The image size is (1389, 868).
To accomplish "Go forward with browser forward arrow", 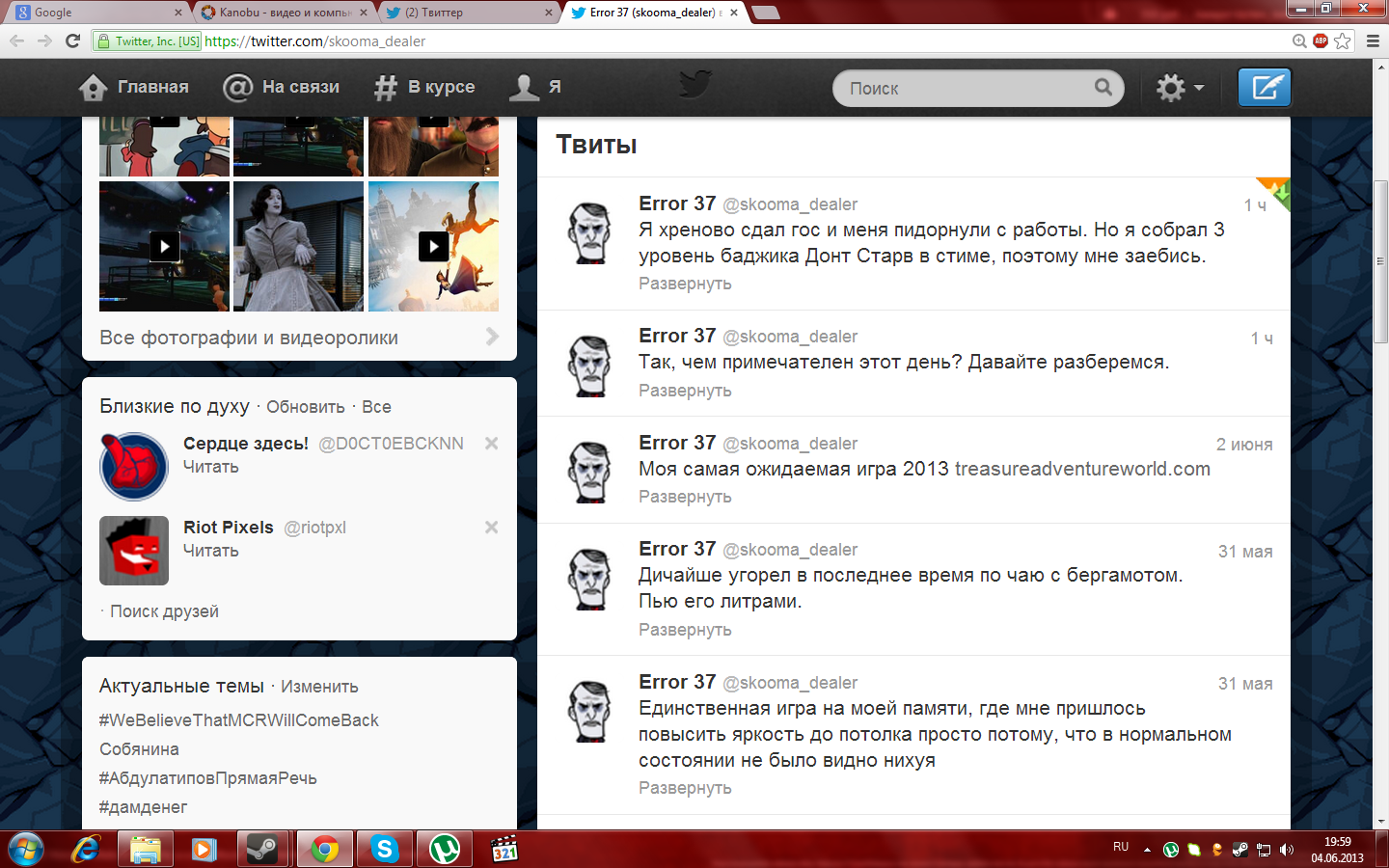I will click(44, 41).
